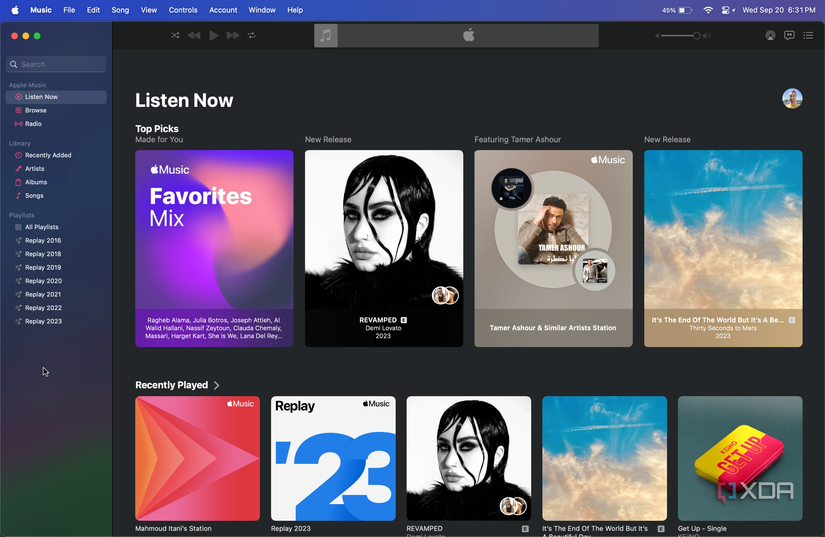Open It's The End Of The World recently played cover
The image size is (825, 537).
click(x=605, y=458)
